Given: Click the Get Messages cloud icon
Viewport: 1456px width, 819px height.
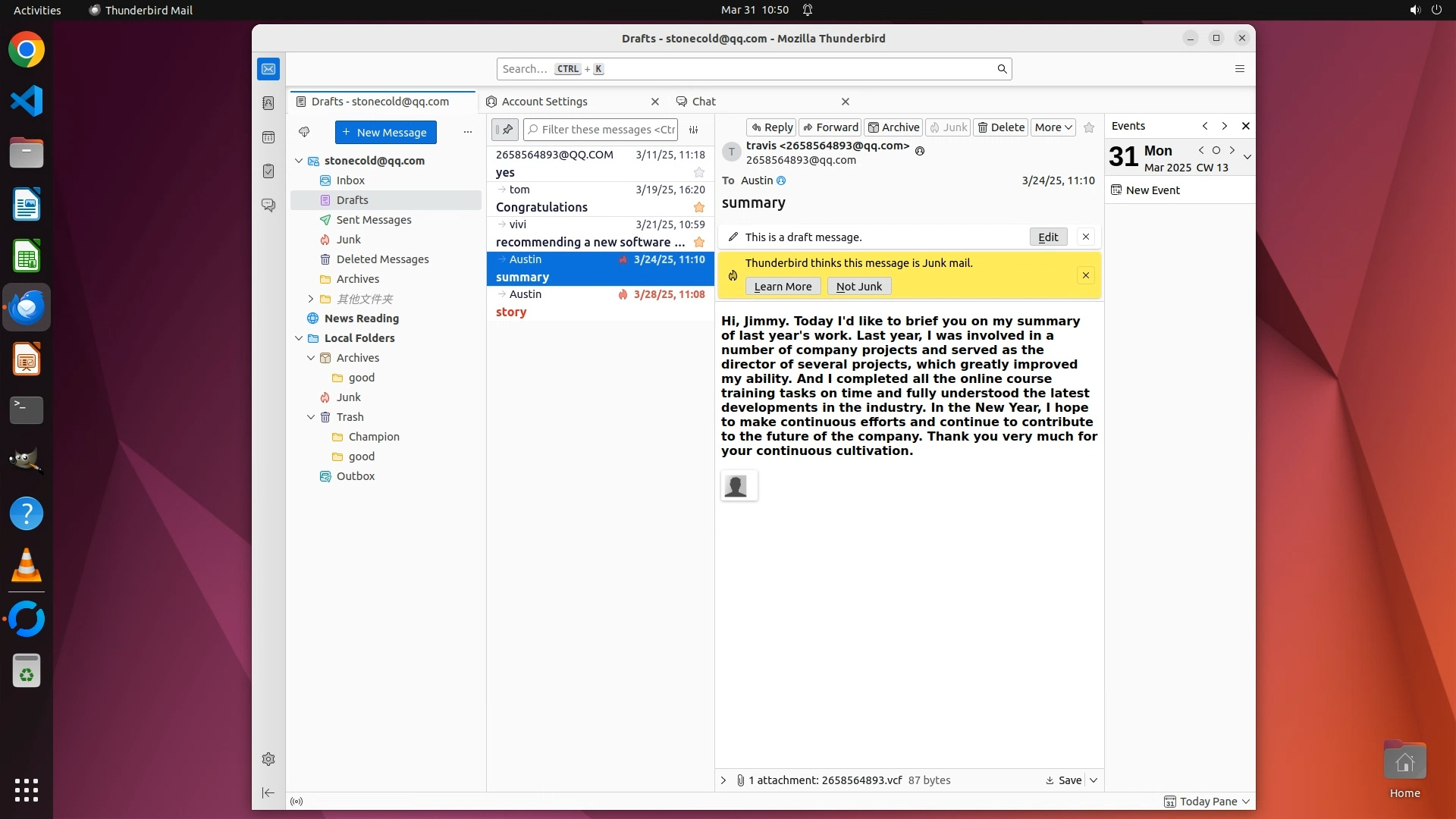Looking at the screenshot, I should coord(304,132).
